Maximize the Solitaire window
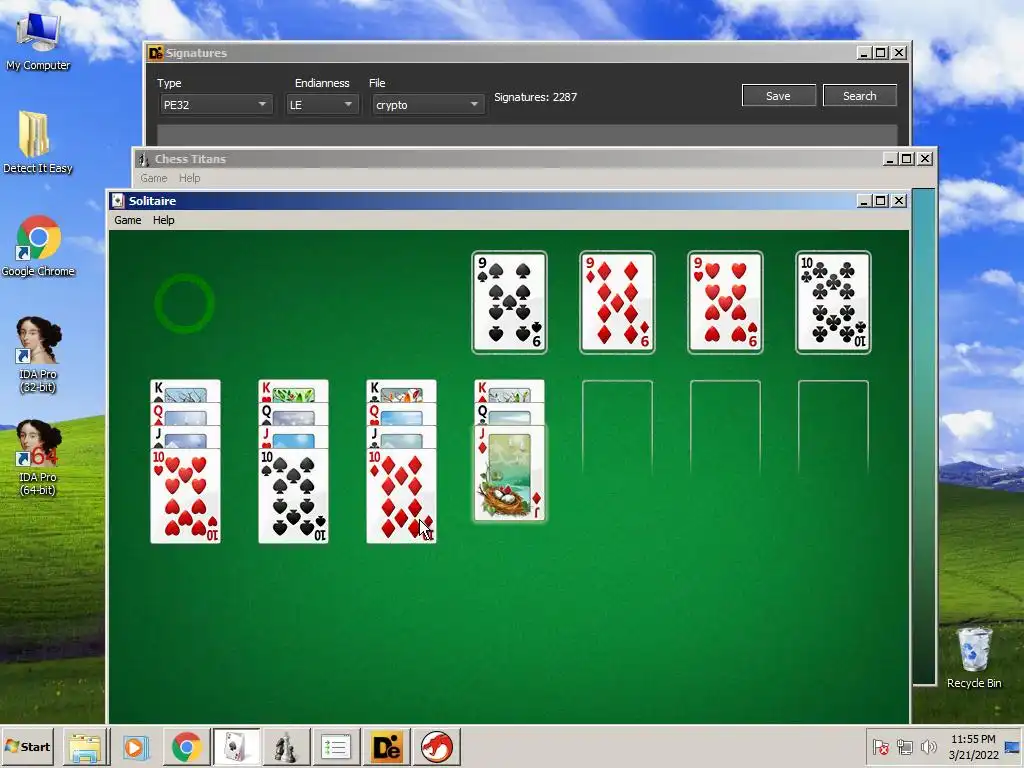Viewport: 1024px width, 768px height. (881, 200)
